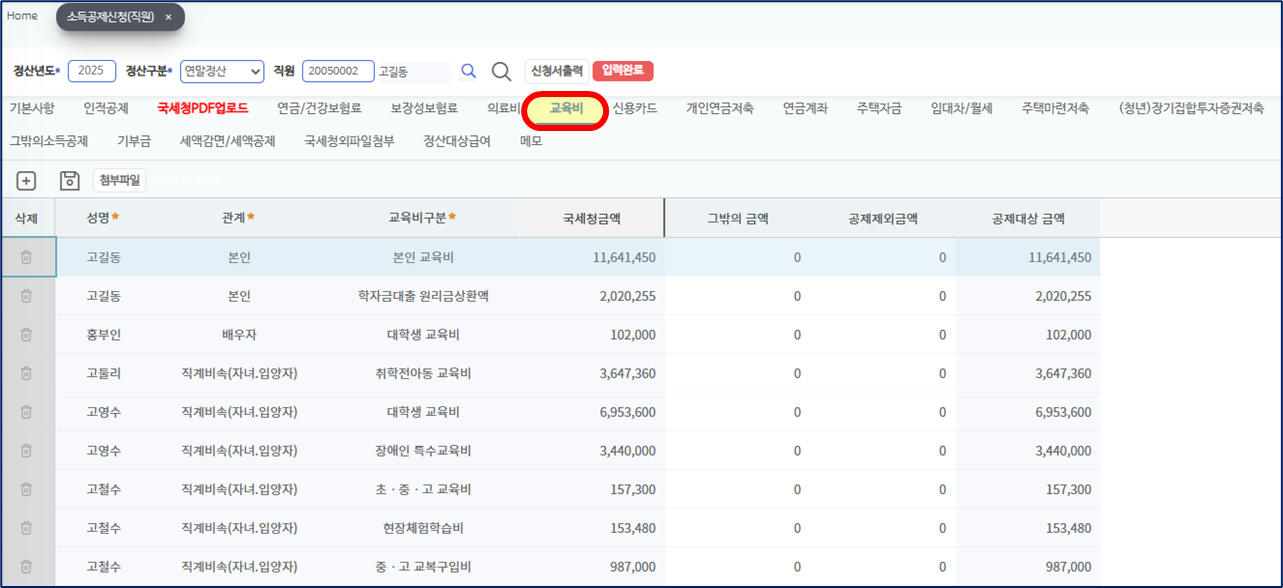
Task: Click the 11,641,450 국세청금액 cell
Action: (x=592, y=257)
